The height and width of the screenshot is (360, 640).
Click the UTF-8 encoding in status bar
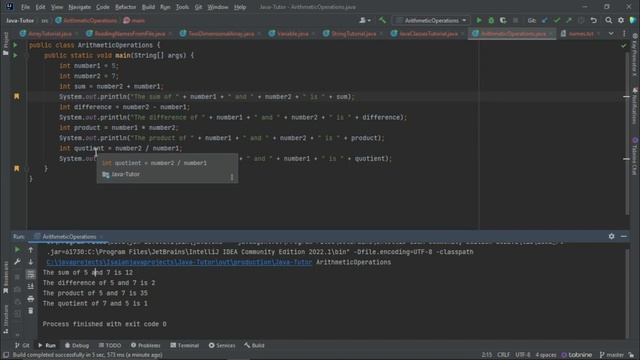click(522, 355)
